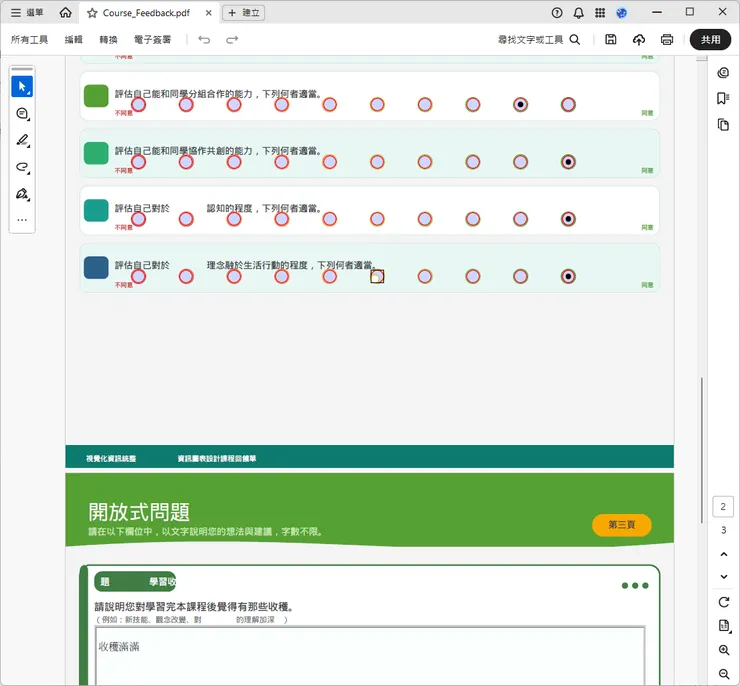Open the user profile avatar
This screenshot has width=740, height=686.
click(x=622, y=13)
